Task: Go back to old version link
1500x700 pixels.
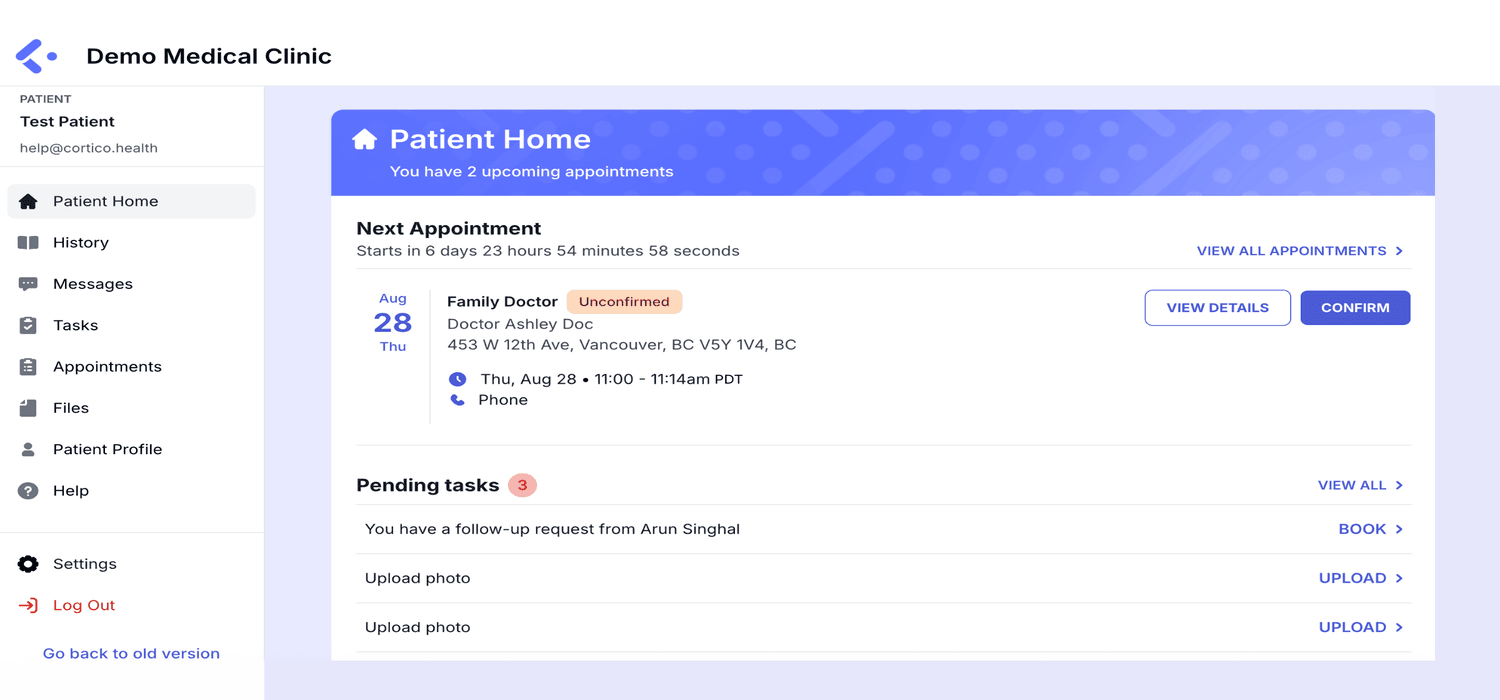Action: pyautogui.click(x=131, y=654)
